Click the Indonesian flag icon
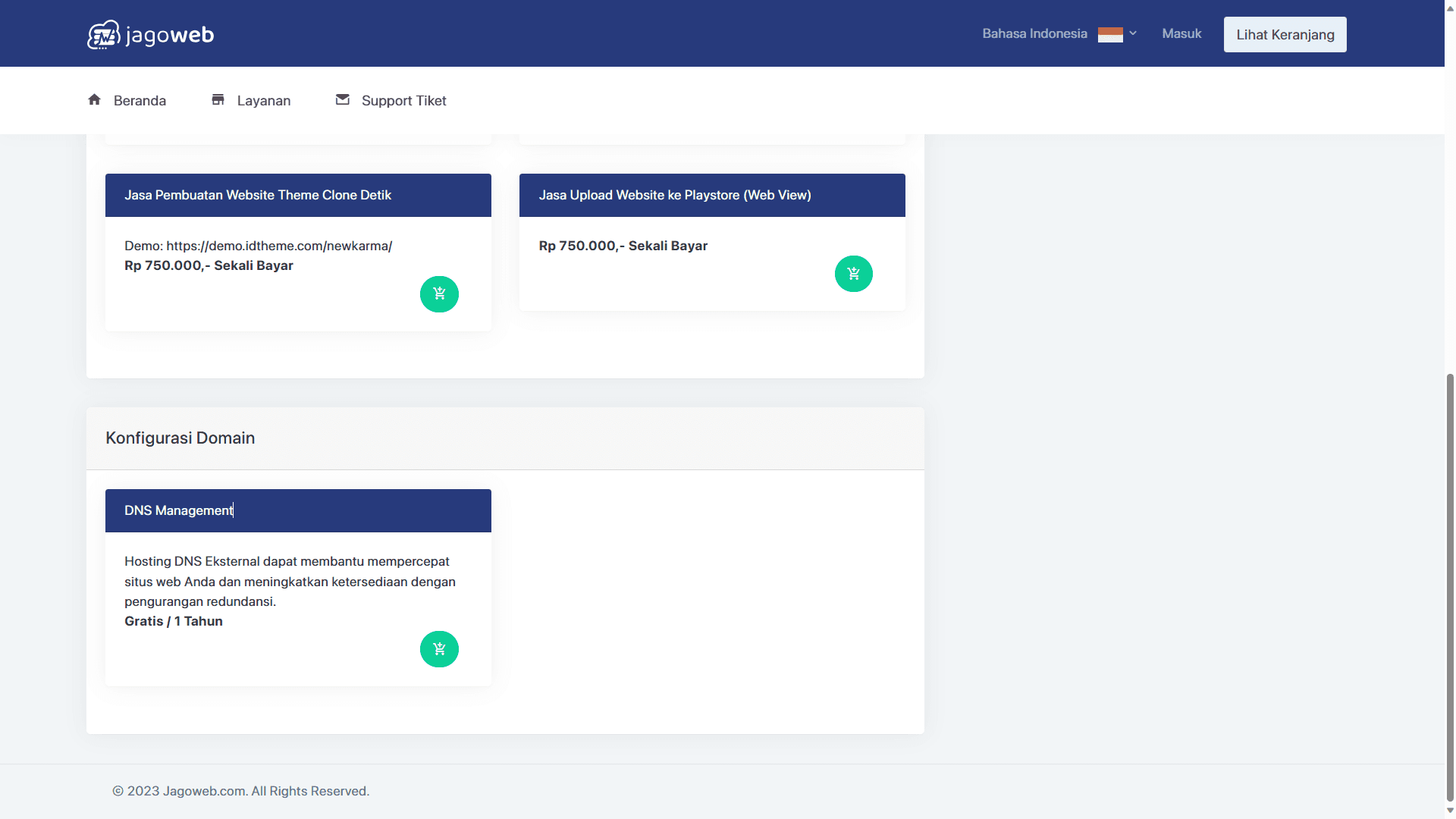1456x819 pixels. pos(1110,35)
